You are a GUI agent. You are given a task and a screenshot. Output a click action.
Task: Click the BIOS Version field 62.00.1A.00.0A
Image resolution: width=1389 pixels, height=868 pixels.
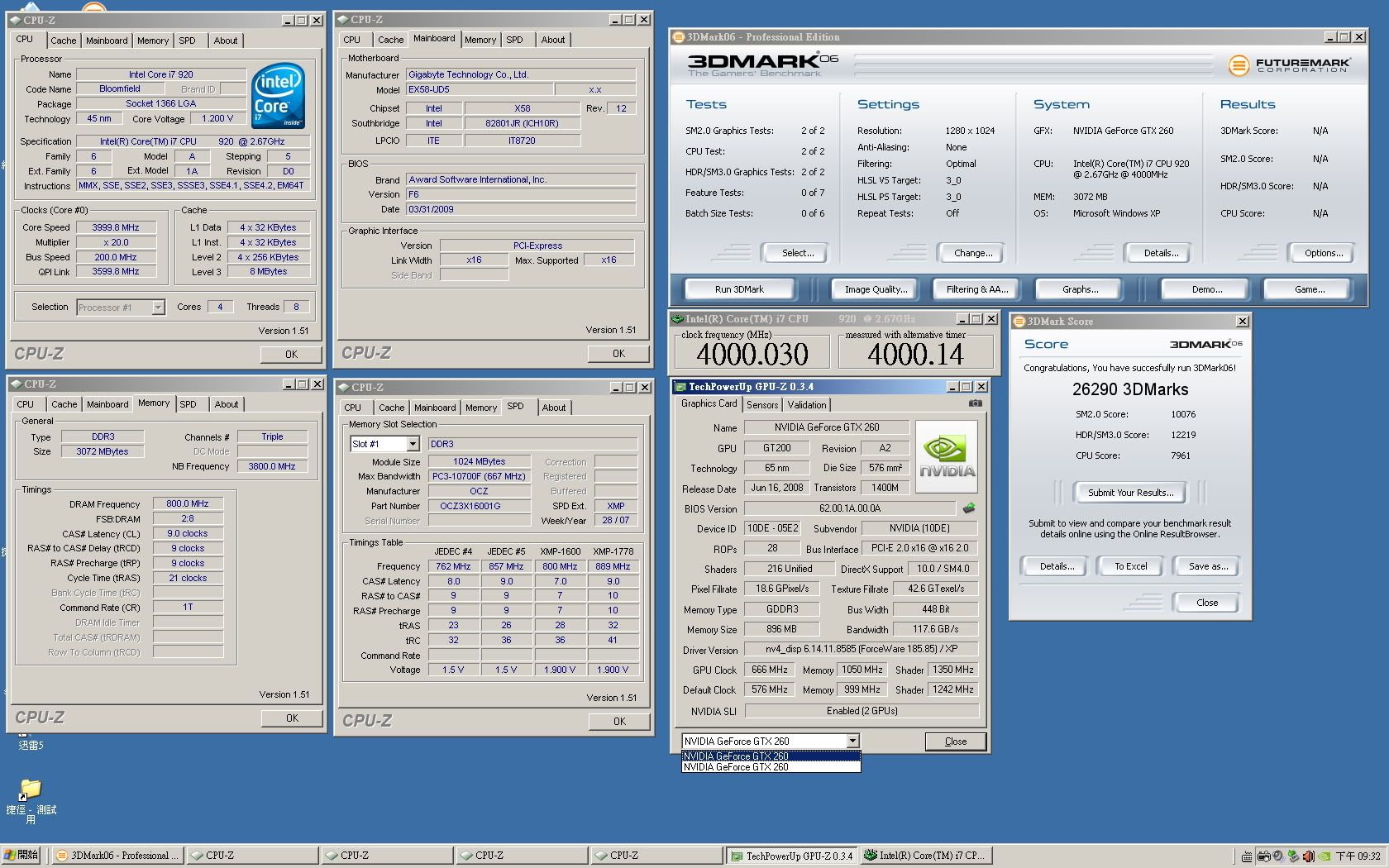pyautogui.click(x=850, y=508)
